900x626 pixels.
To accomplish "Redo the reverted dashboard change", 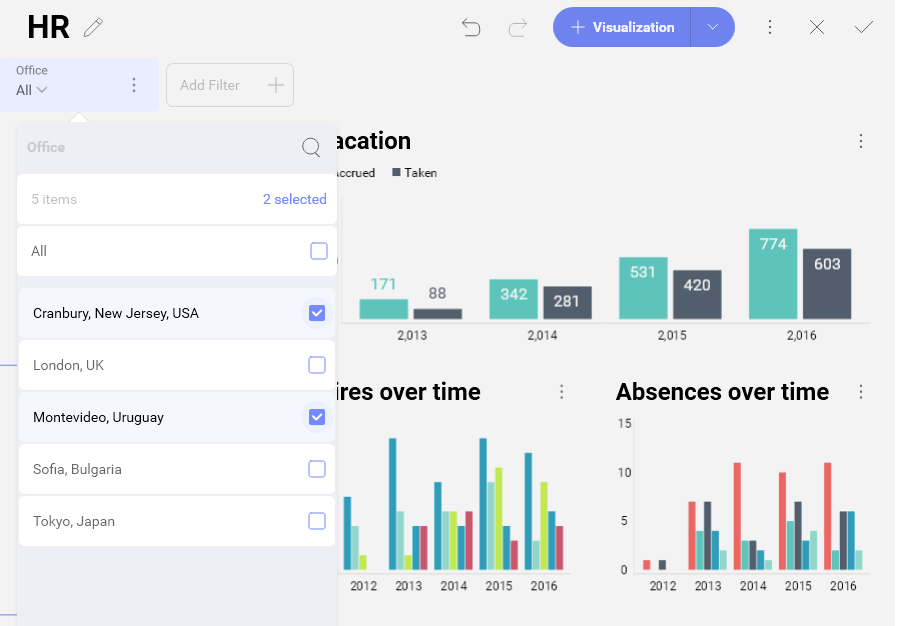I will [517, 28].
